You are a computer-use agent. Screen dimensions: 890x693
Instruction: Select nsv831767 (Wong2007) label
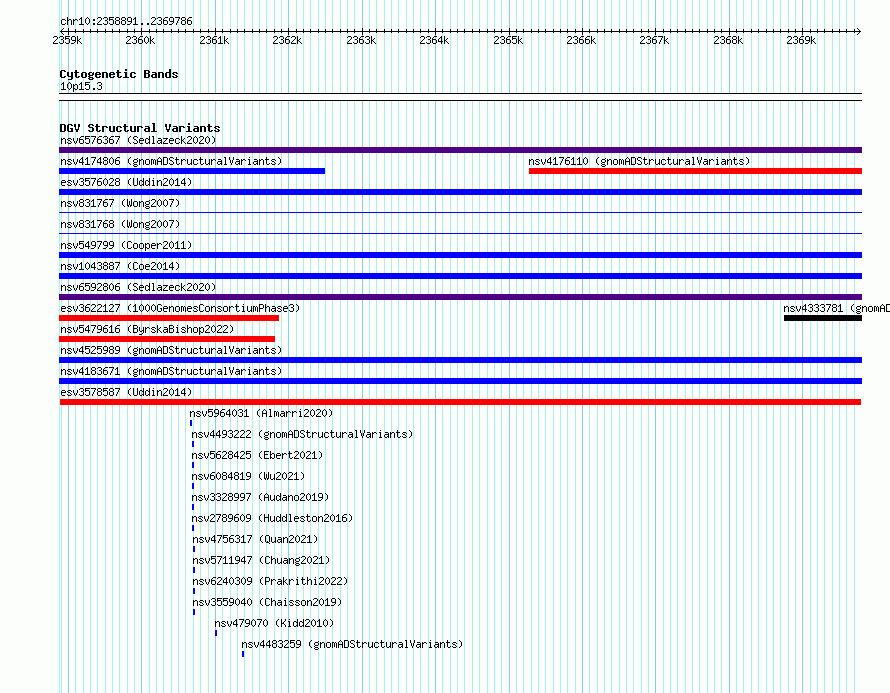(x=120, y=203)
